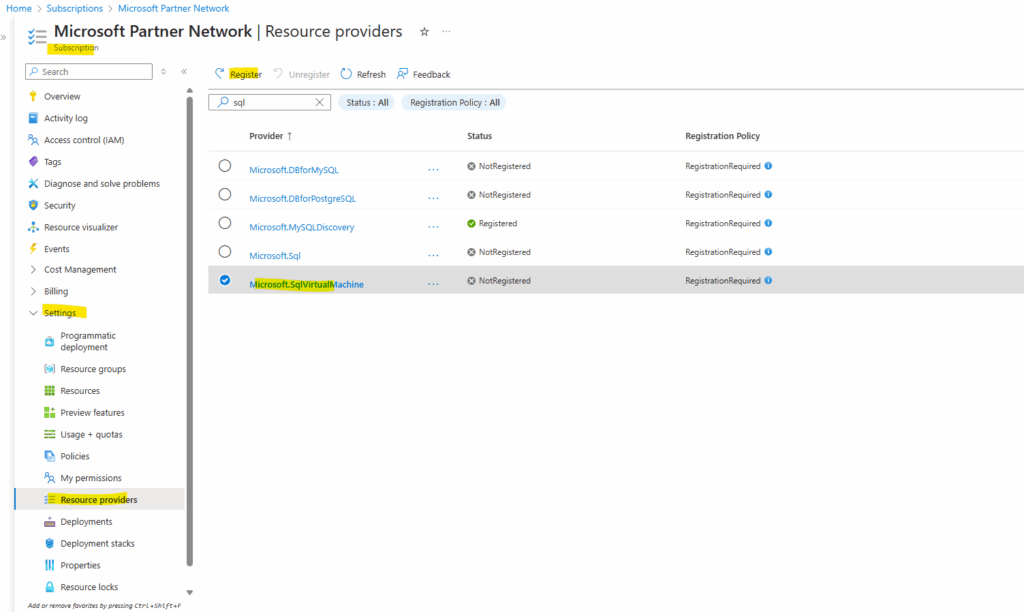This screenshot has height=612, width=1024.
Task: Open Deployments in Settings
Action: [x=86, y=522]
